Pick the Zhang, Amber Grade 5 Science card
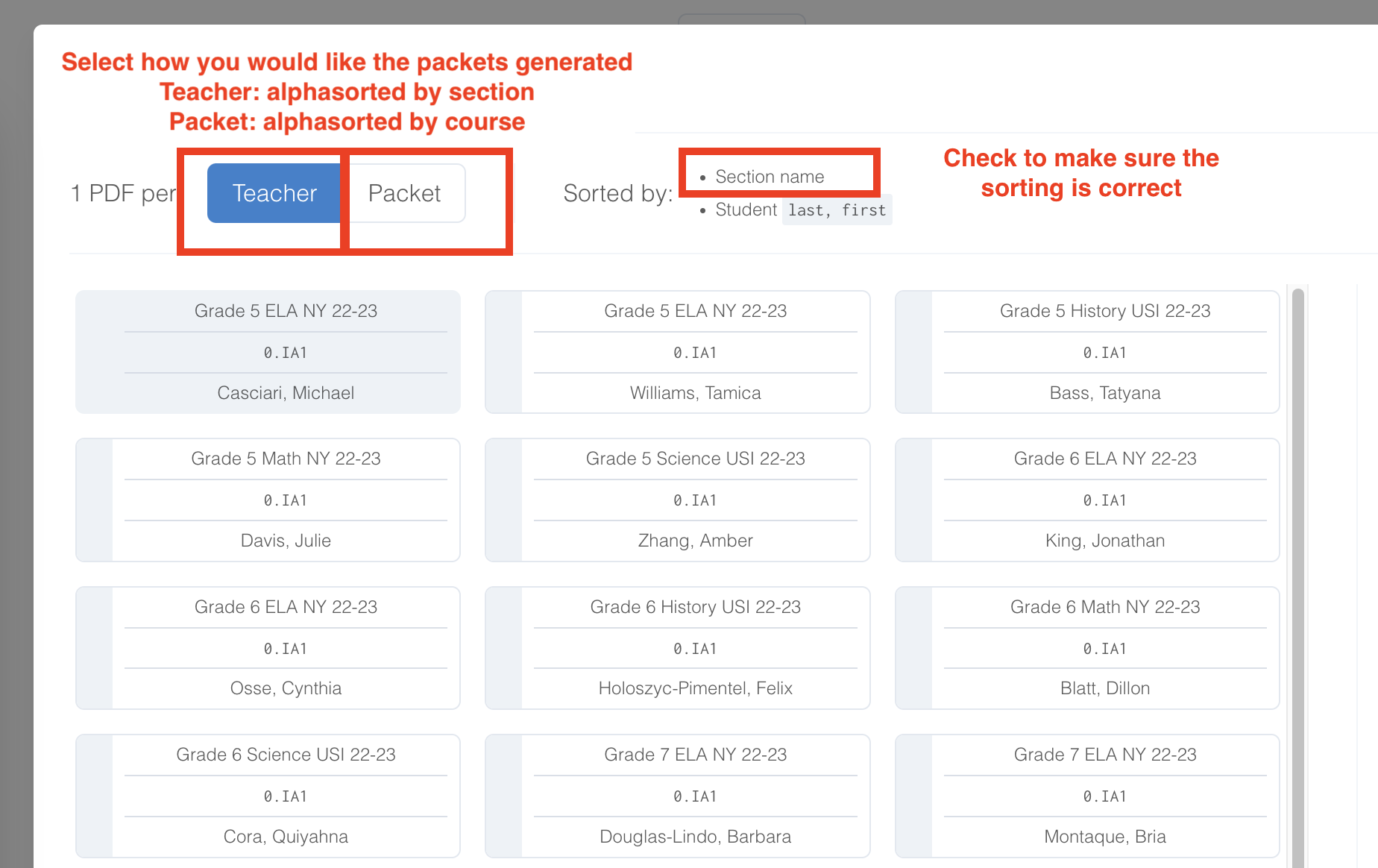 [x=677, y=500]
